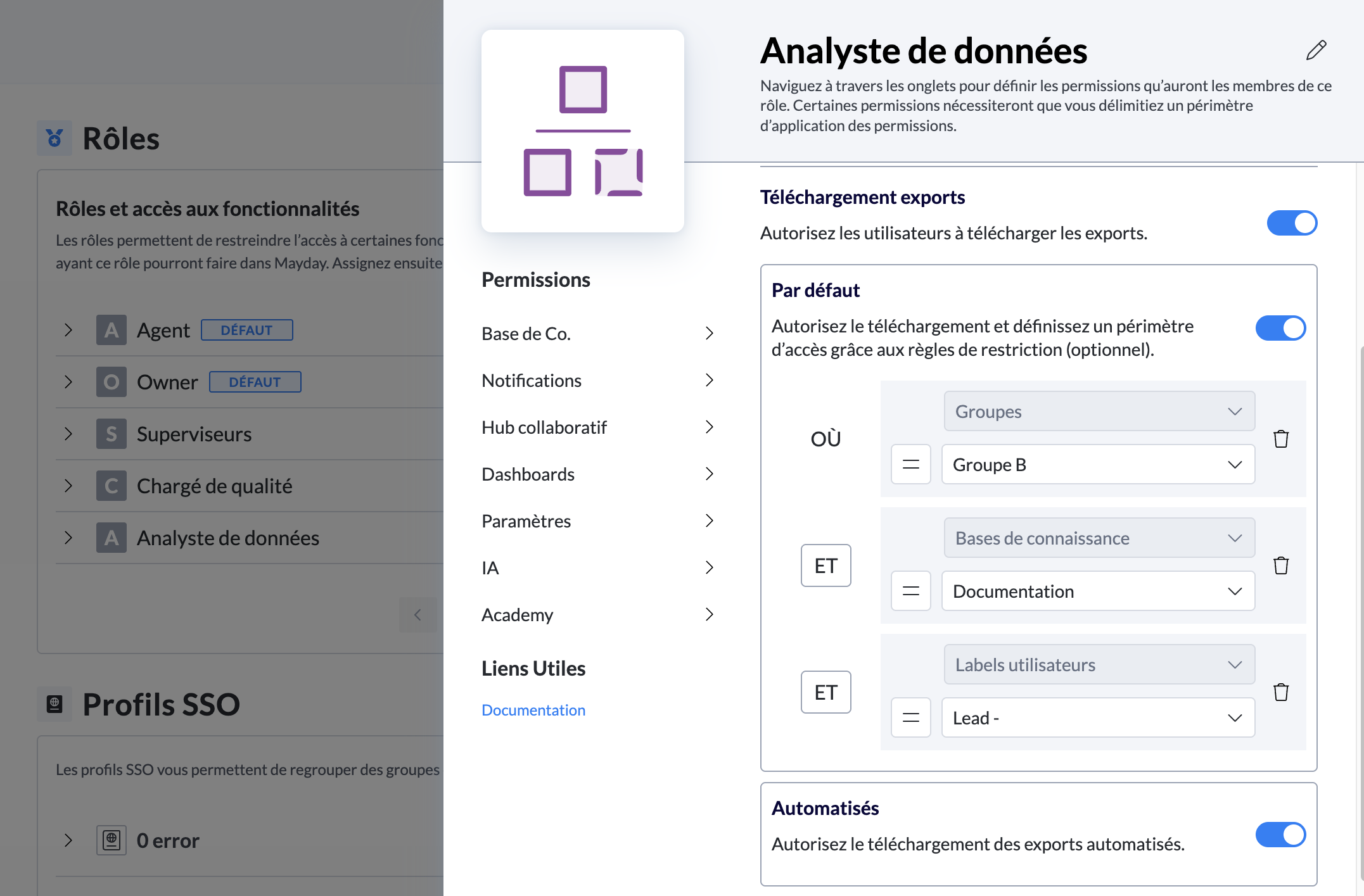Delete the Groupes rule with trash icon
The image size is (1364, 896).
[1280, 438]
